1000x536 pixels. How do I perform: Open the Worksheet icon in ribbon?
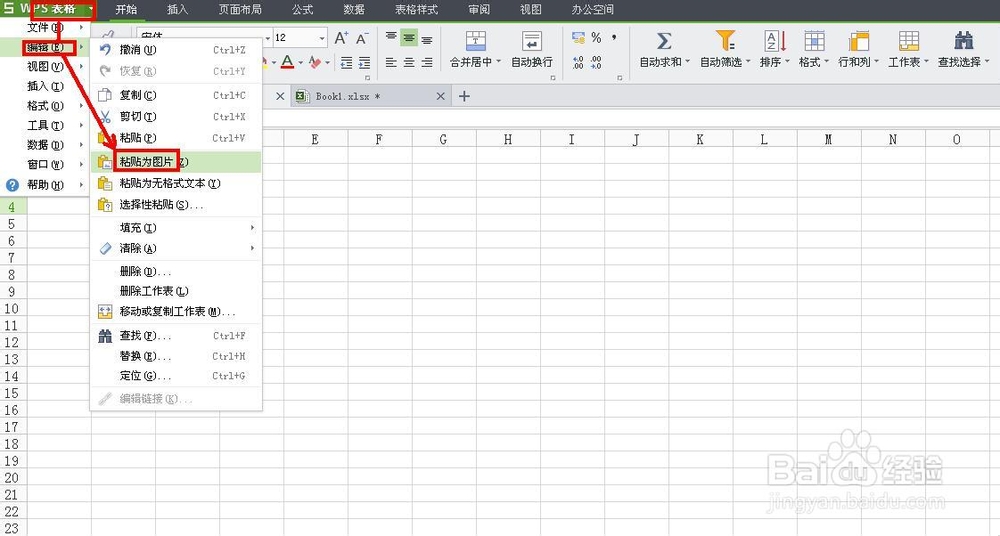point(908,41)
